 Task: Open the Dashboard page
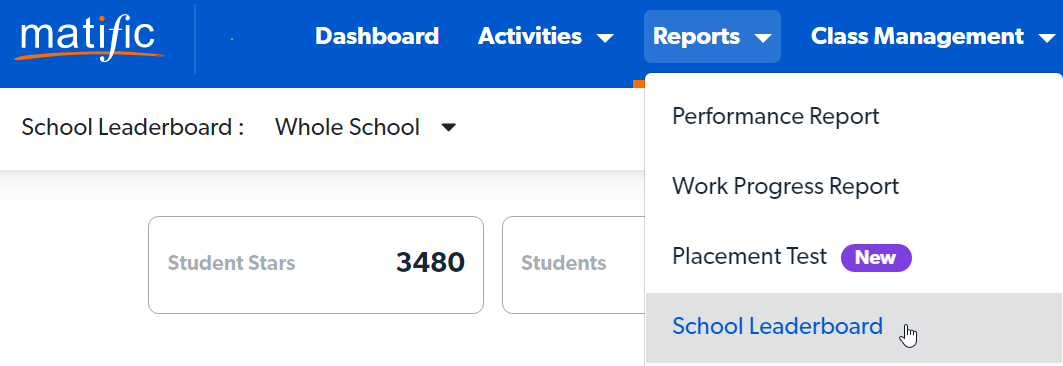click(x=377, y=37)
